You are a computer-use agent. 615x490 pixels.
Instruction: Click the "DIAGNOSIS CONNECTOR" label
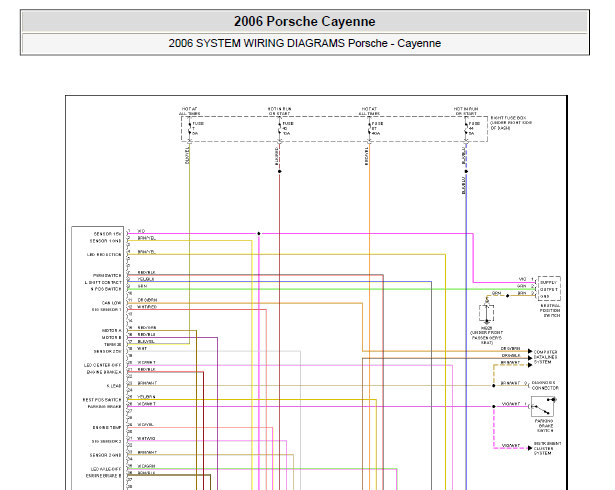pyautogui.click(x=545, y=385)
